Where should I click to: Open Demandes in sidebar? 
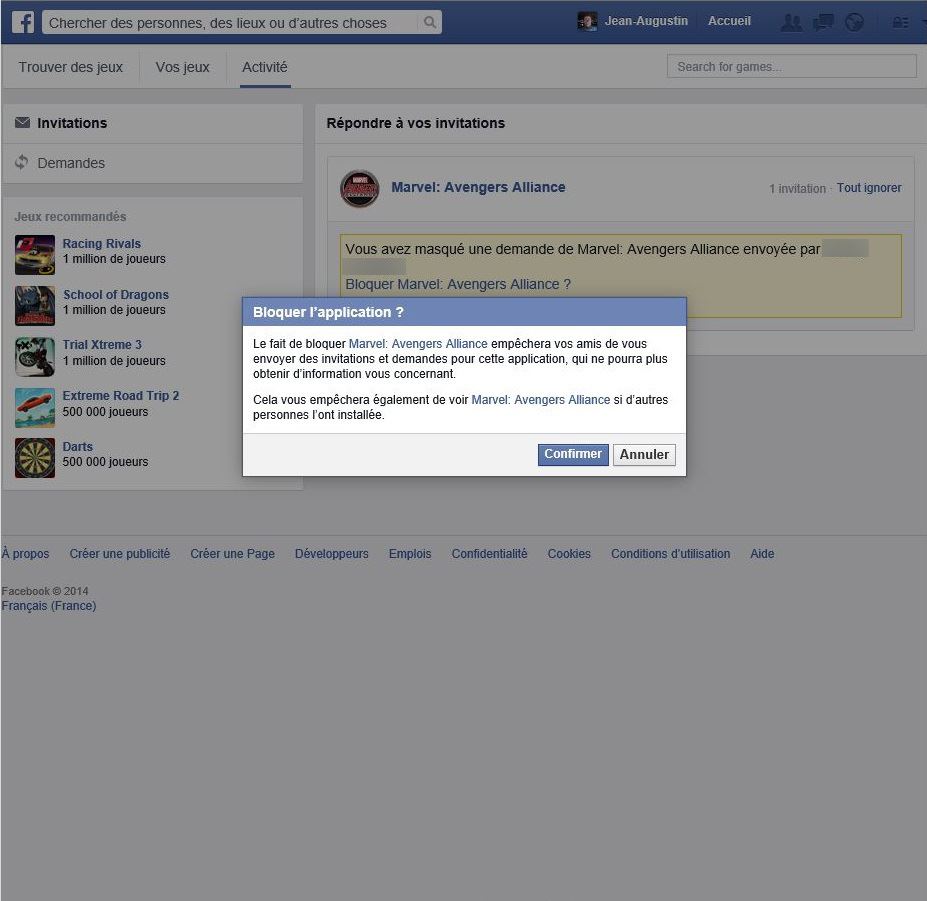153,163
